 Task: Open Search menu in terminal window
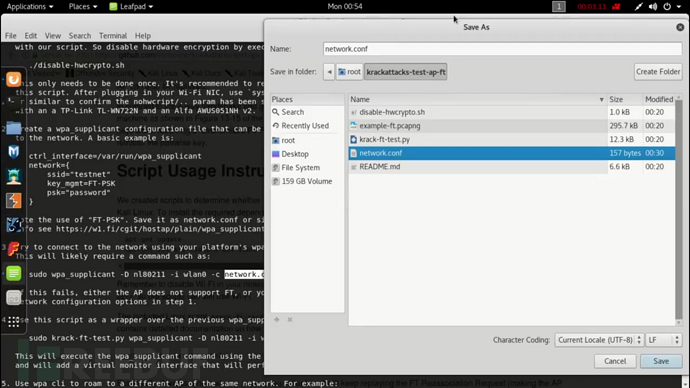click(x=80, y=36)
